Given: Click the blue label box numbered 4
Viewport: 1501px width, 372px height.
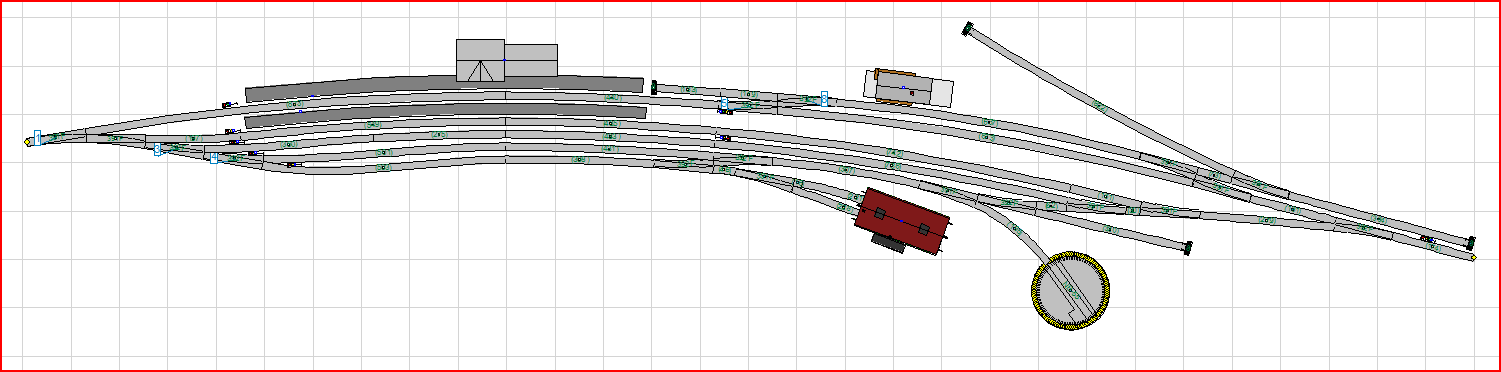Looking at the screenshot, I should (x=214, y=158).
